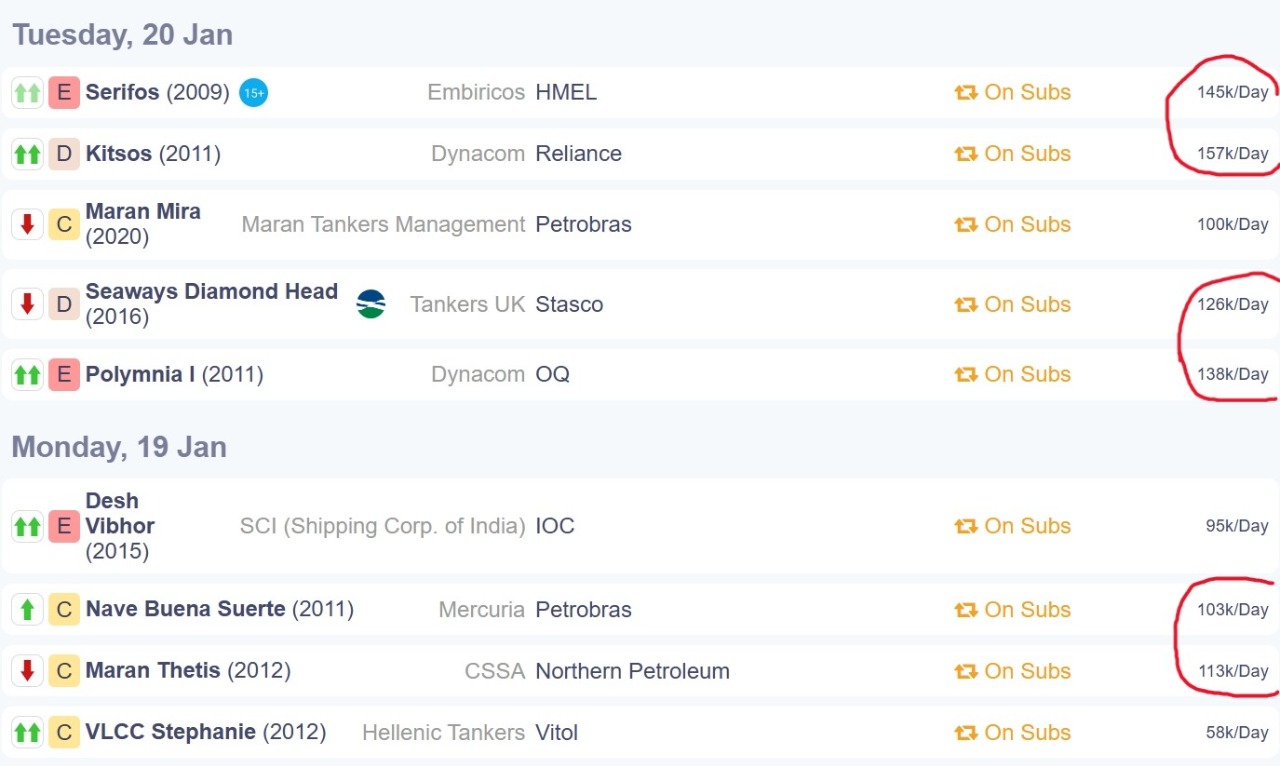Viewport: 1280px width, 766px height.
Task: Click the On Subs status of Maran Thetis
Action: 1013,671
